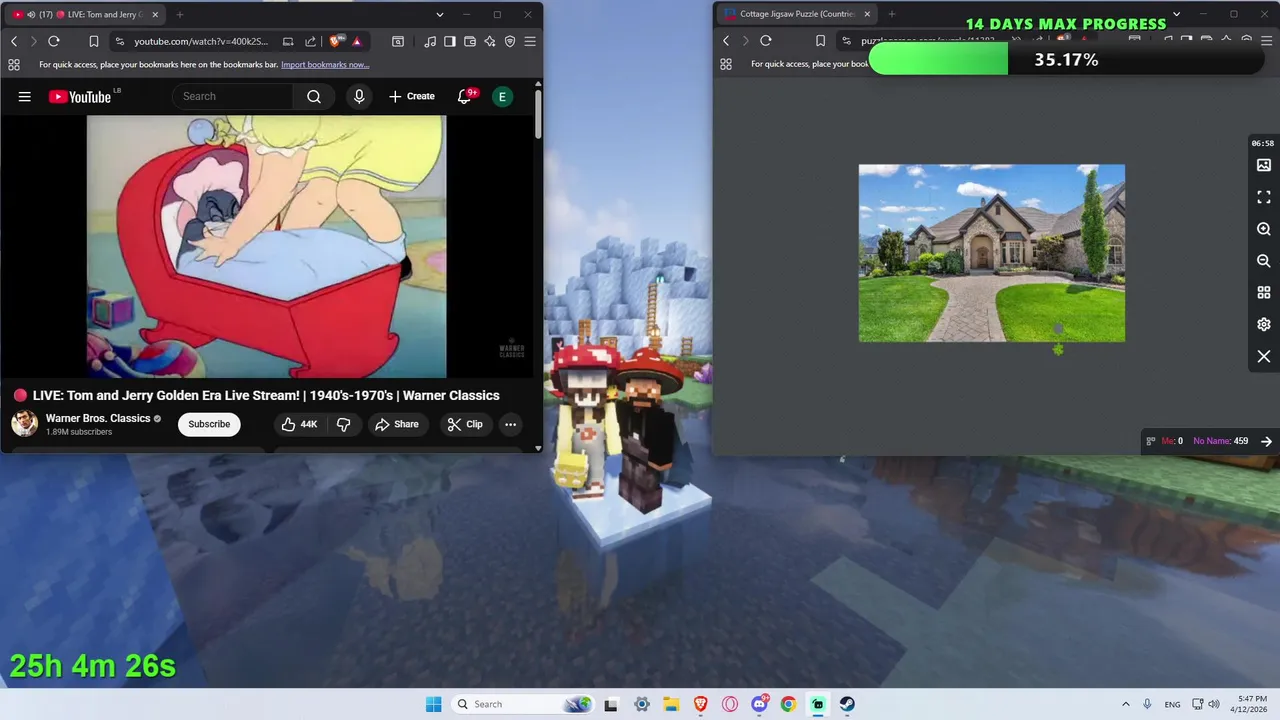Open site info control in YouTube address bar
The height and width of the screenshot is (720, 1280).
coord(120,41)
